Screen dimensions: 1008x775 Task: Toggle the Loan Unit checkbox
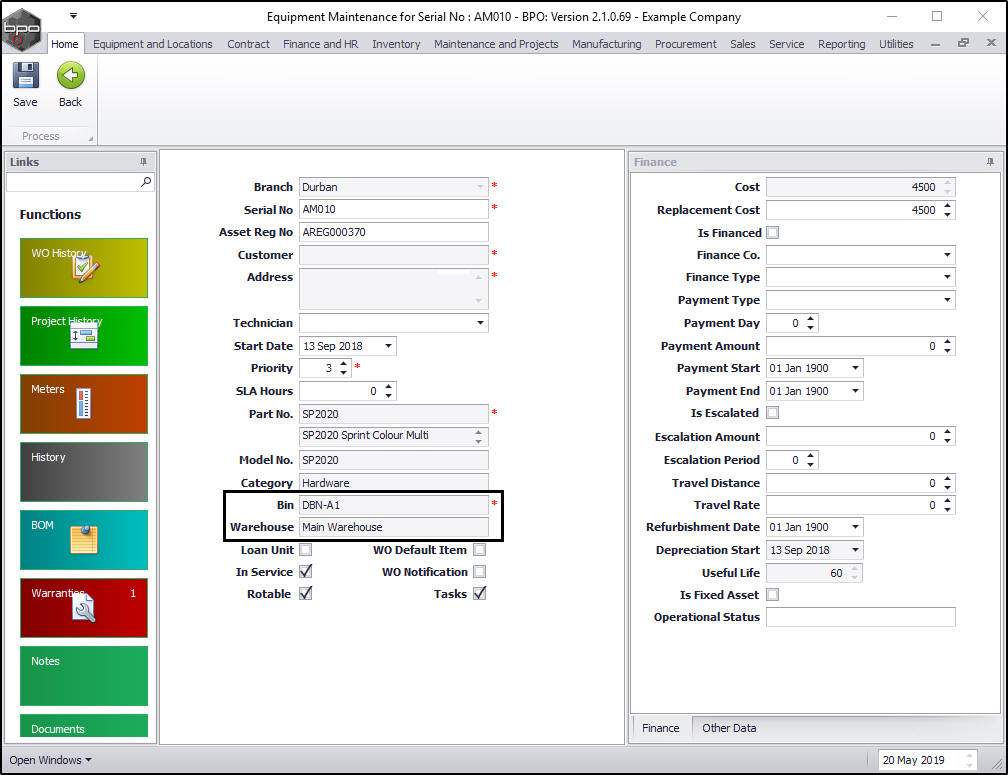(x=306, y=550)
